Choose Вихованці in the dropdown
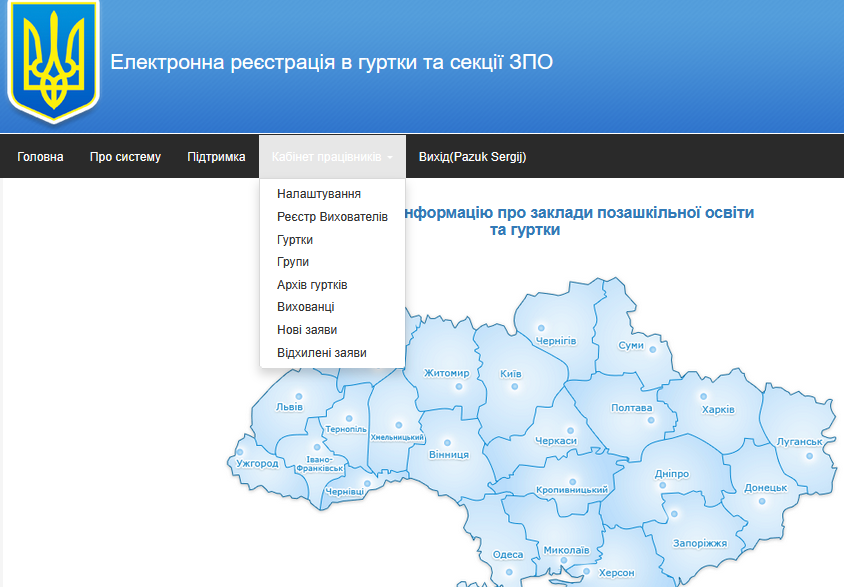The width and height of the screenshot is (844, 587). pos(305,307)
